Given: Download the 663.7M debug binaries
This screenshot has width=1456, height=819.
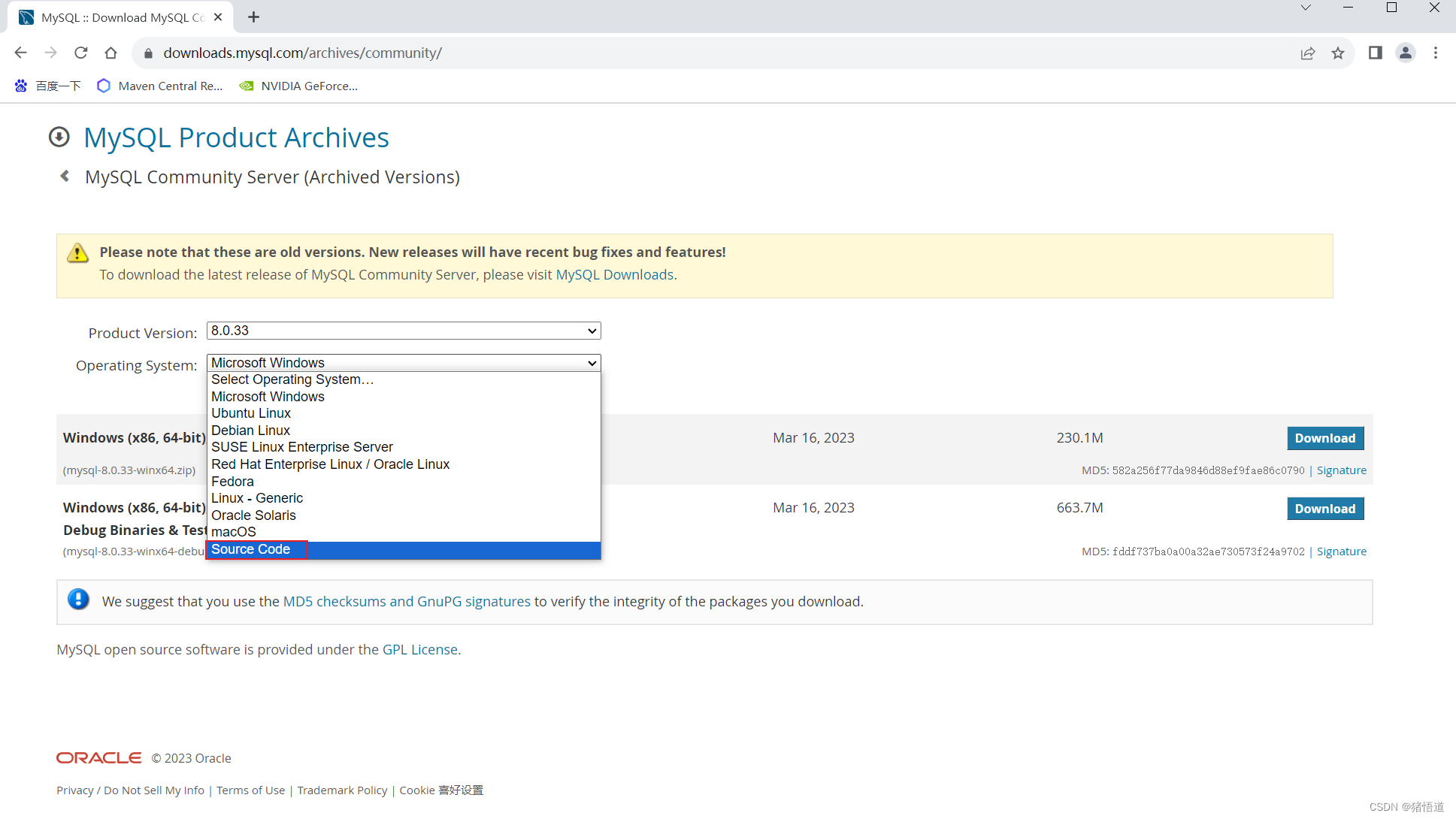Looking at the screenshot, I should pos(1325,509).
